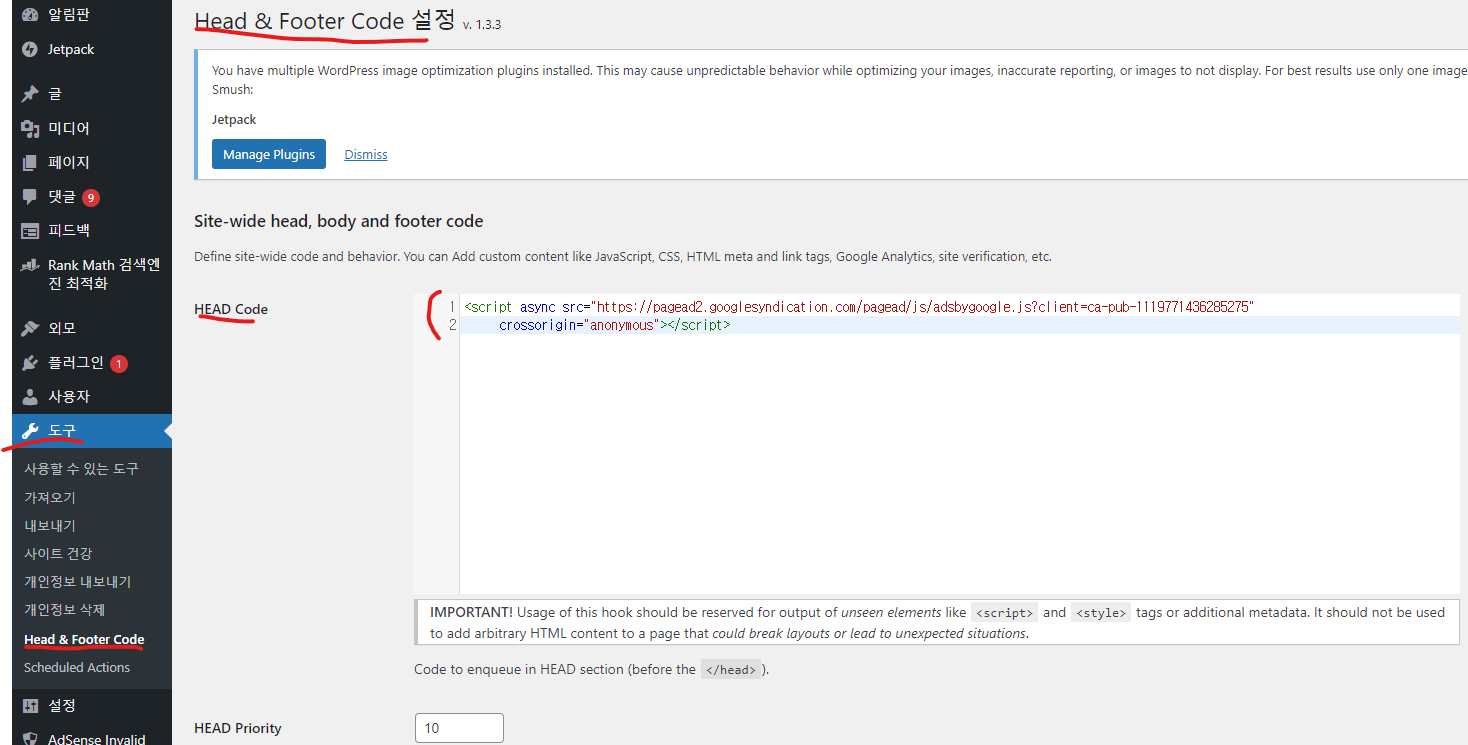The image size is (1468, 745).
Task: Click the Jetpack text in notice
Action: pos(234,119)
